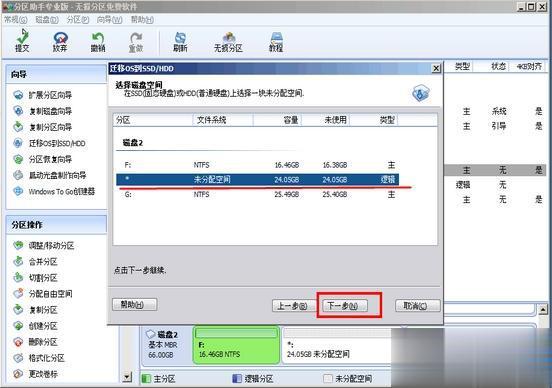Choose the 切割分区 operation icon
The width and height of the screenshot is (552, 388).
click(18, 277)
